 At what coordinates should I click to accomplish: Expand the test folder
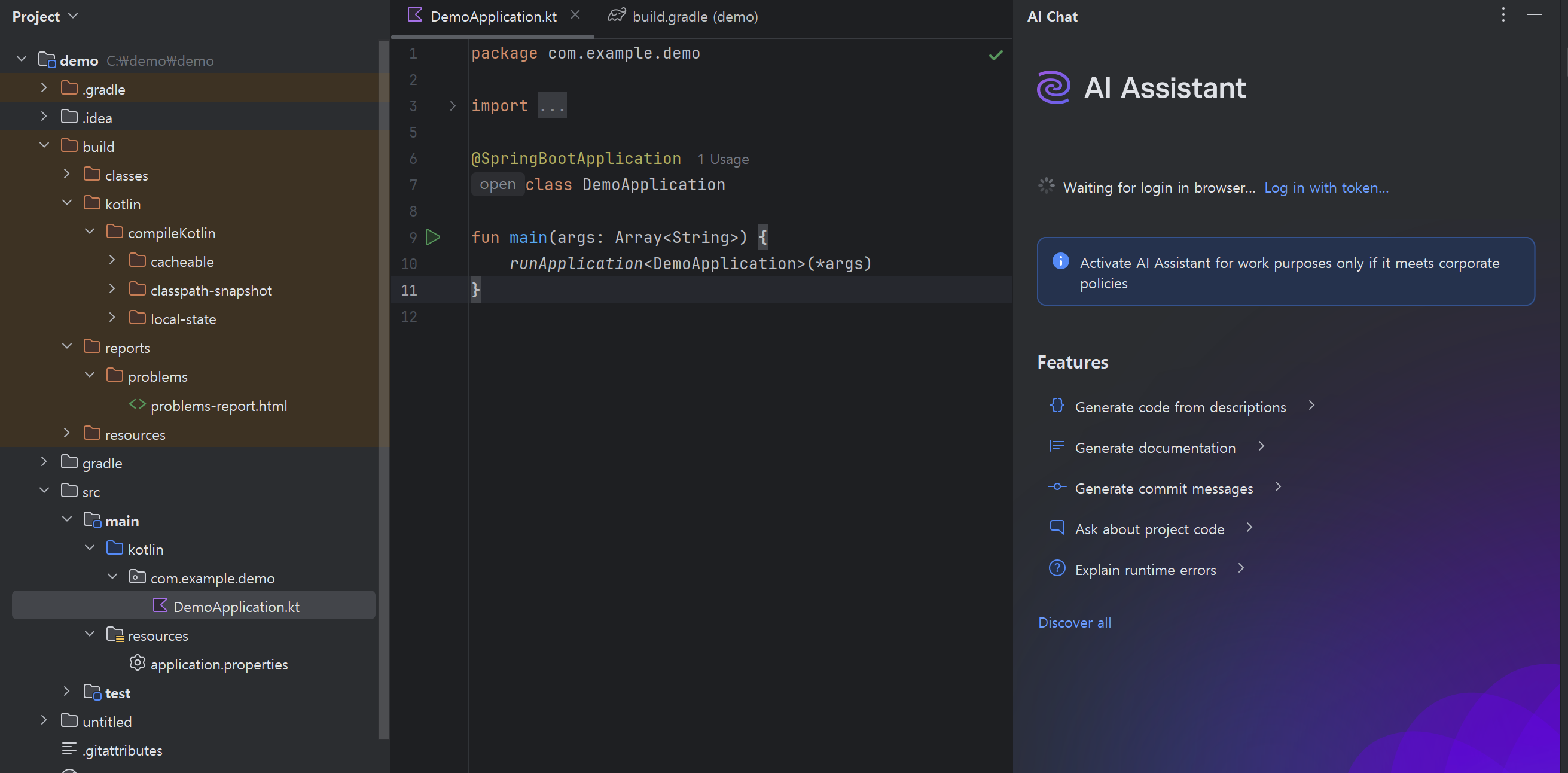click(x=67, y=692)
